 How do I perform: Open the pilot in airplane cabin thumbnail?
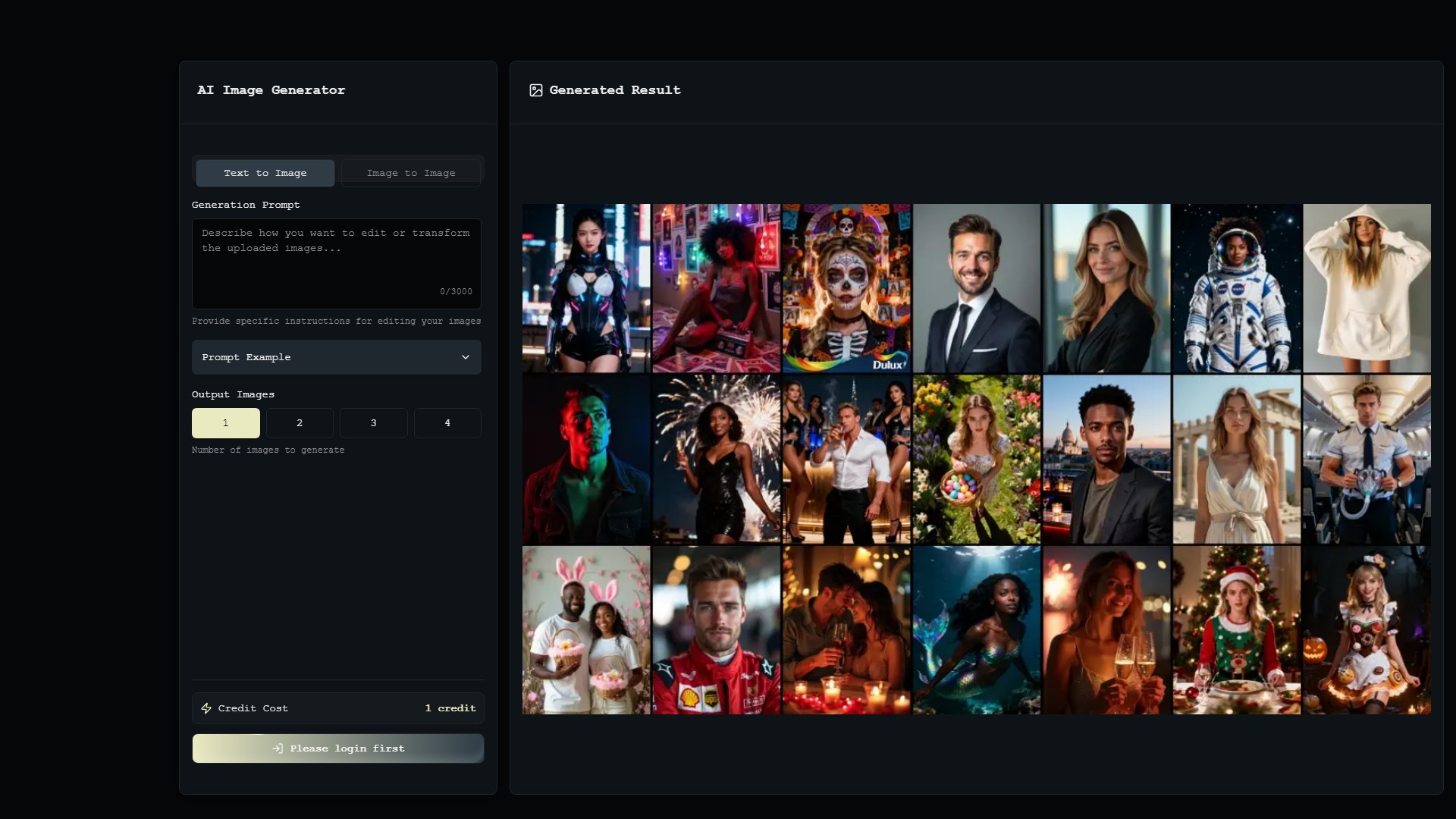(1367, 459)
